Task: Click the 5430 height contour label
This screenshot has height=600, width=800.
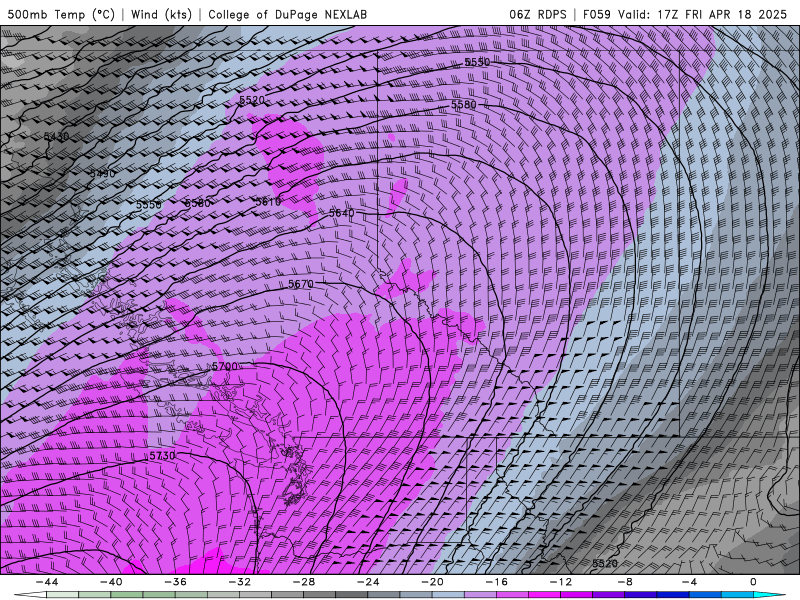Action: tap(56, 136)
